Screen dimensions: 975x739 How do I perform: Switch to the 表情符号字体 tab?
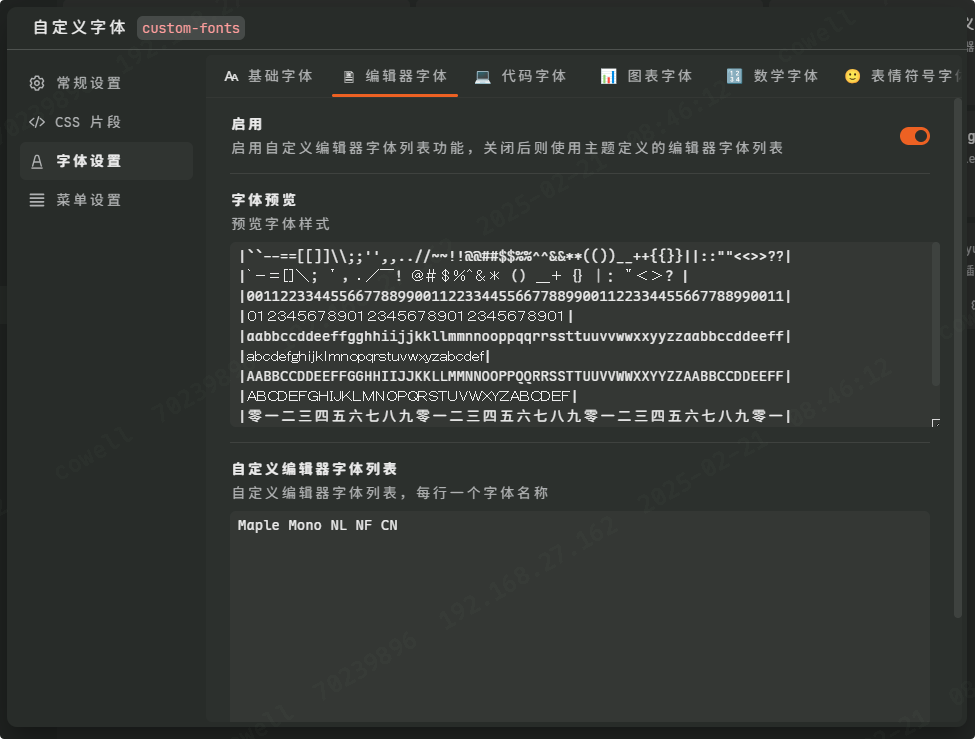pyautogui.click(x=902, y=76)
